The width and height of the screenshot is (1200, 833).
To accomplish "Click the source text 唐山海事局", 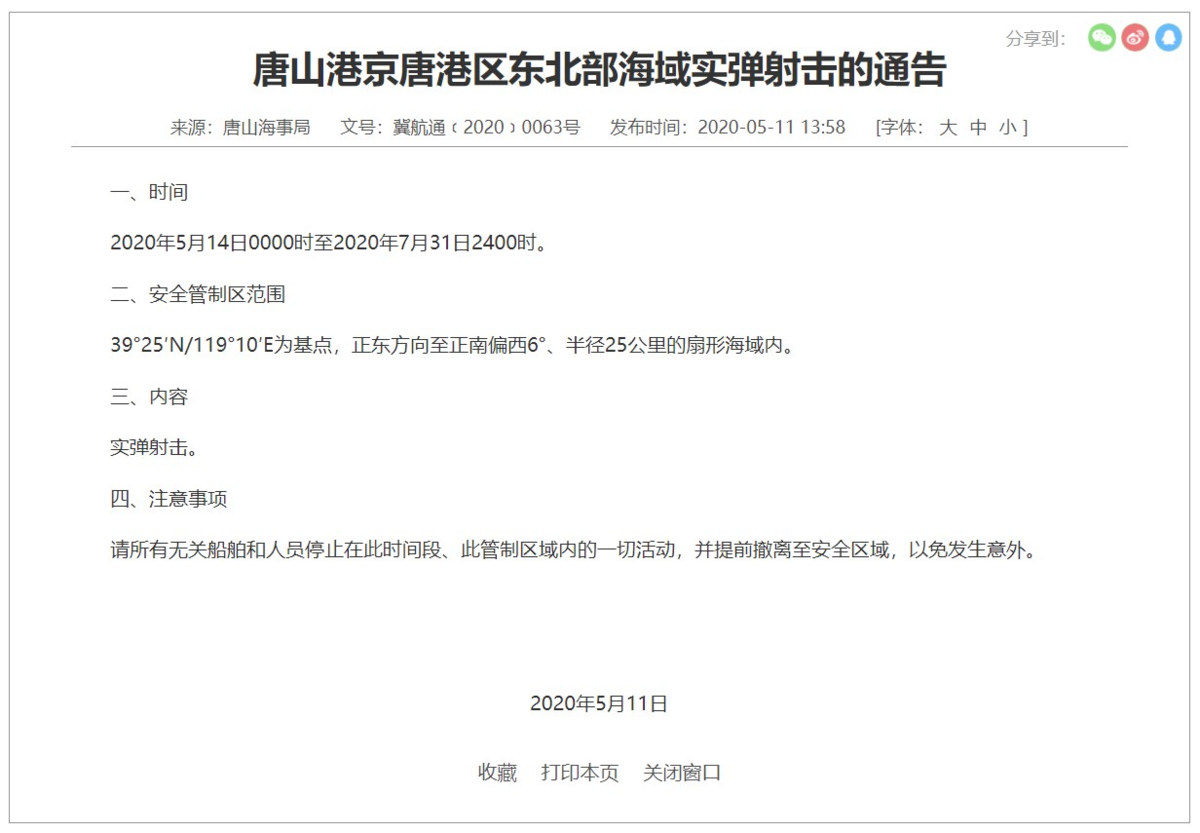I will [x=266, y=127].
